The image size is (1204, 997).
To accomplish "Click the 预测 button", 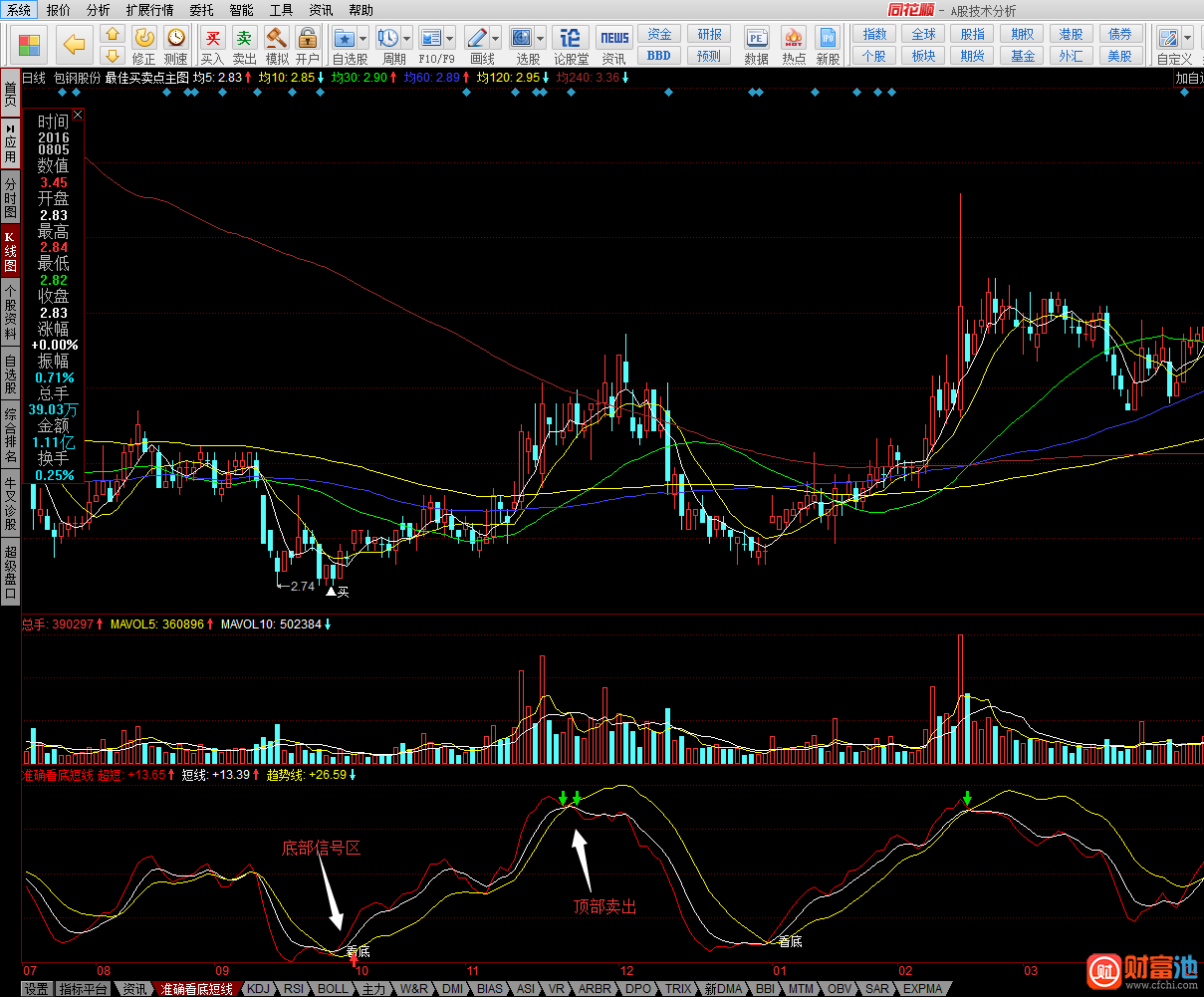I will (709, 56).
